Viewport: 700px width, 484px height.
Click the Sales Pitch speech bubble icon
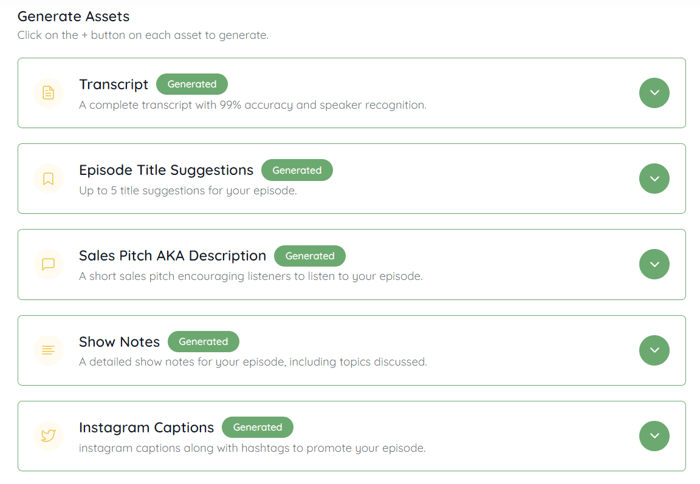pyautogui.click(x=48, y=264)
